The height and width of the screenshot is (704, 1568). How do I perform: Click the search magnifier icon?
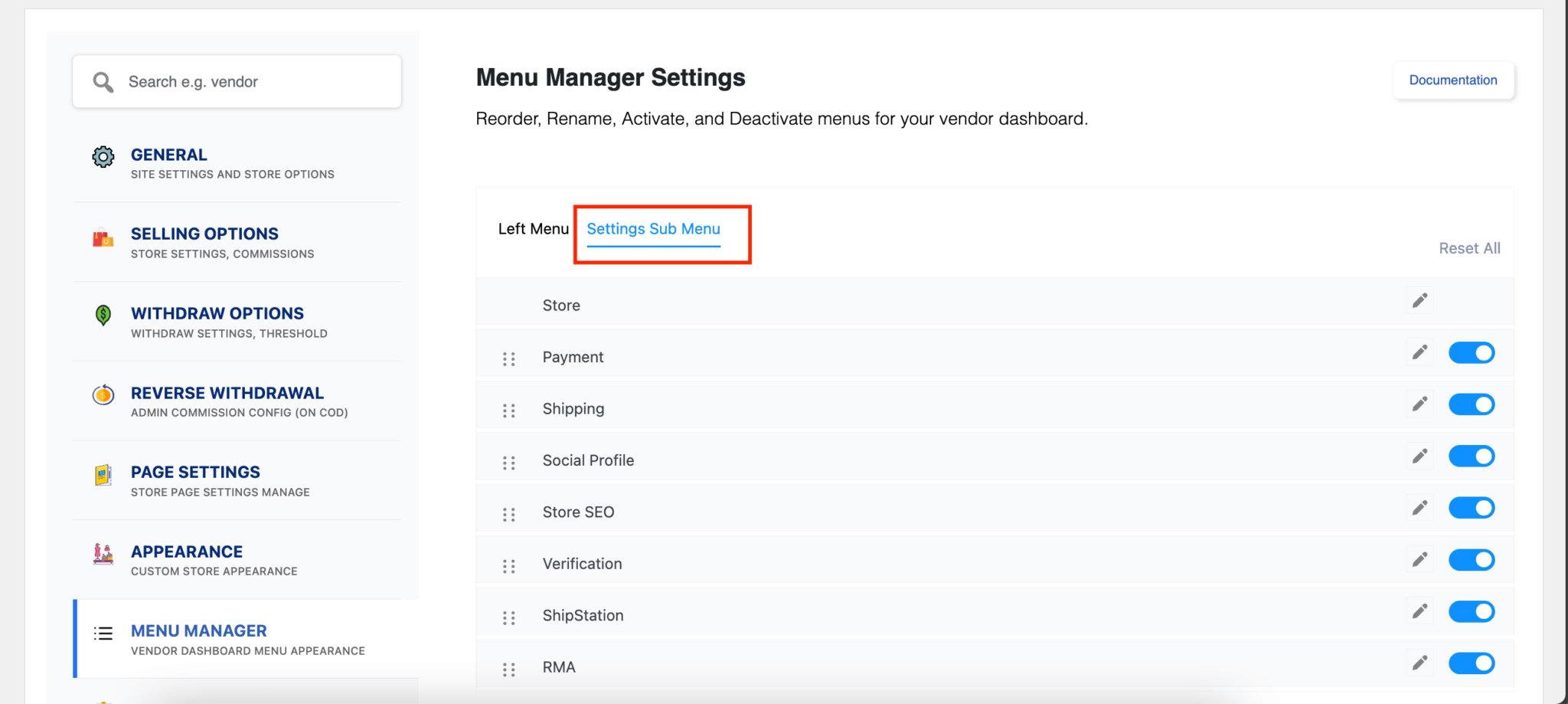(104, 81)
